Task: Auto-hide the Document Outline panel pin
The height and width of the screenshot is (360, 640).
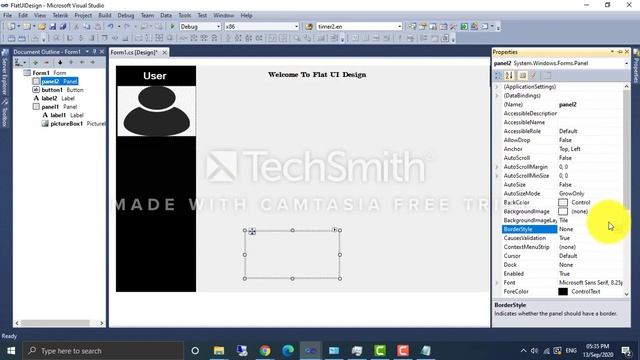Action: click(x=95, y=52)
